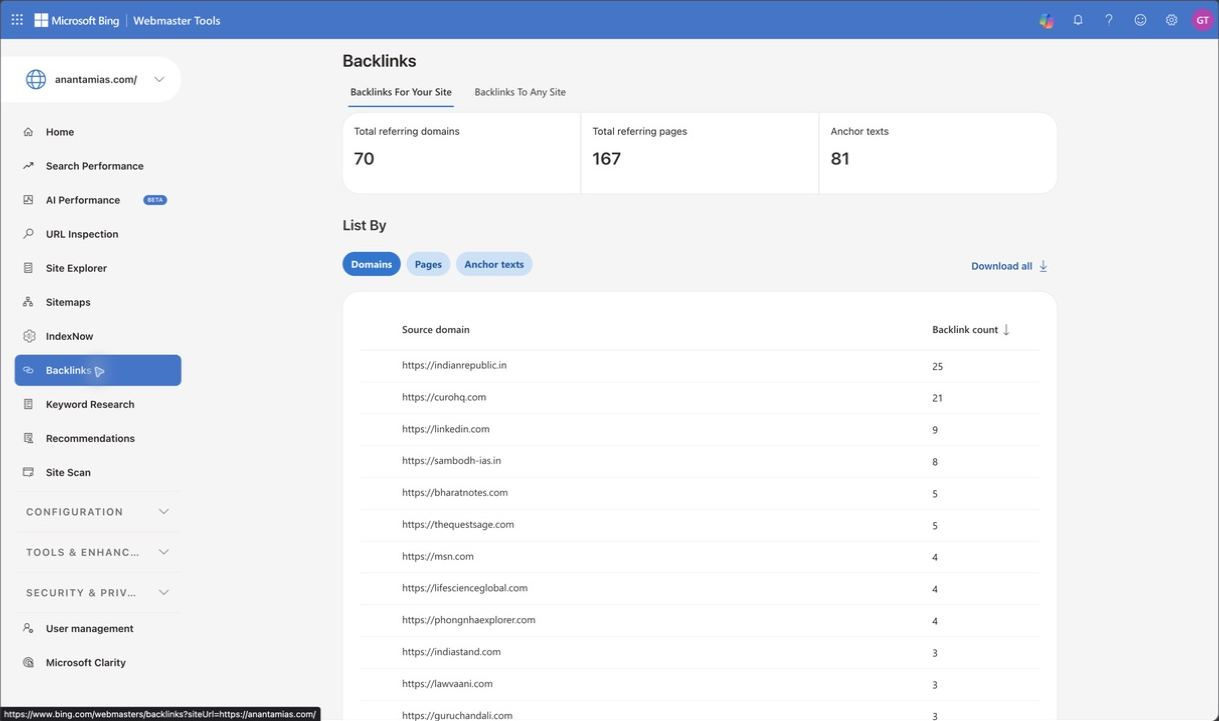
Task: Expand the TOOLS & ENHANC... section
Action: pos(98,552)
